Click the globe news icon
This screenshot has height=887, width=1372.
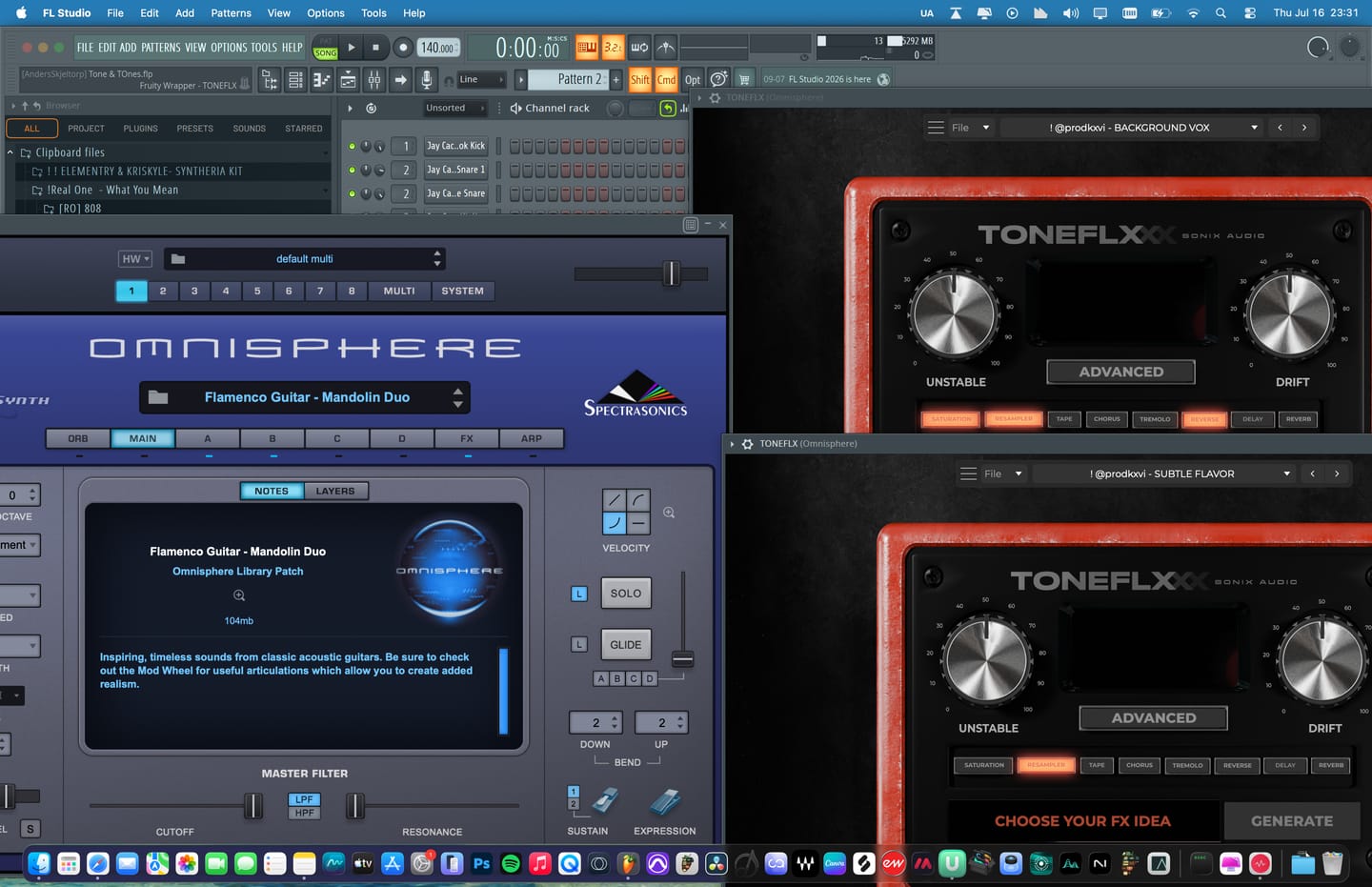(883, 79)
